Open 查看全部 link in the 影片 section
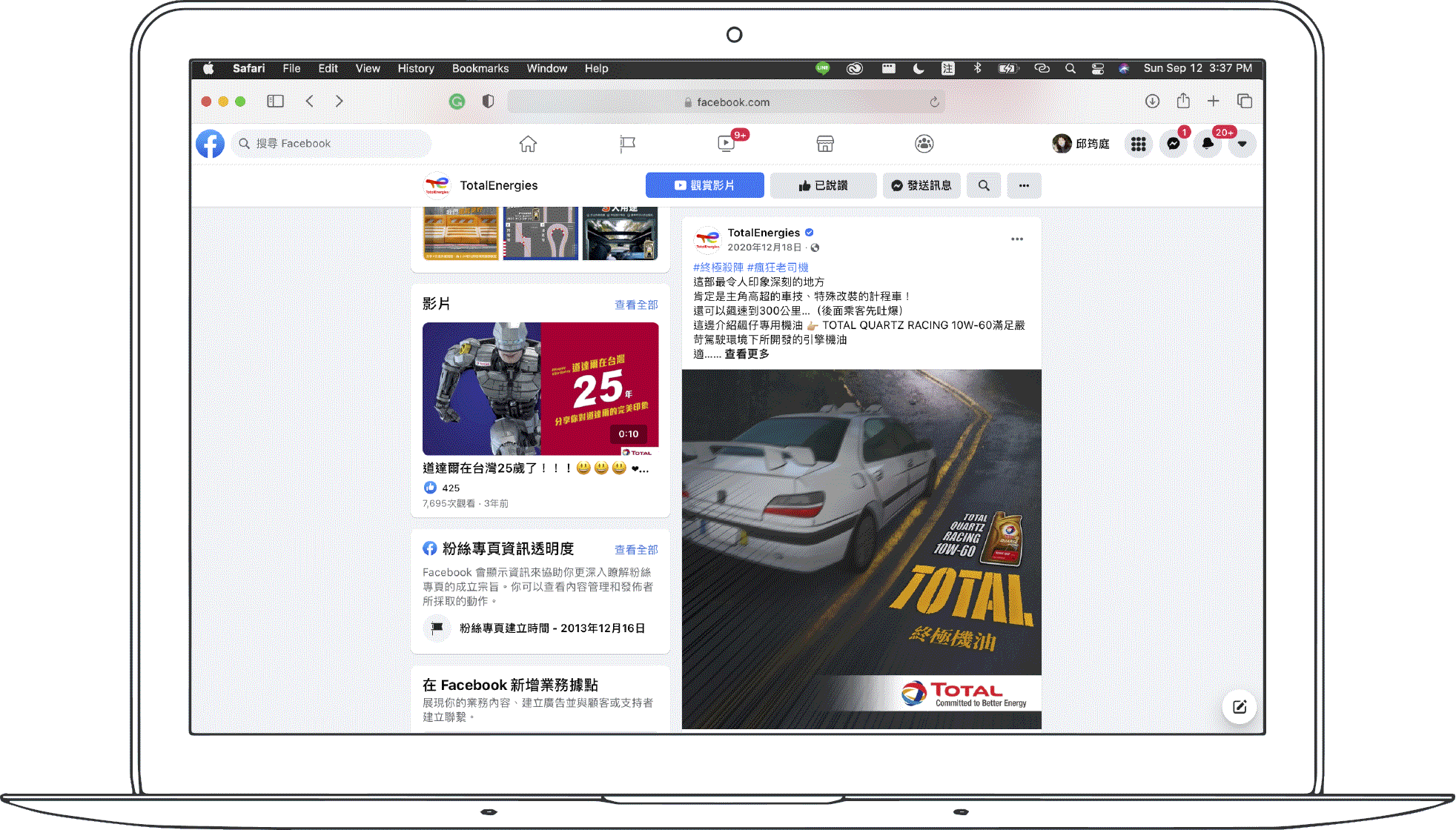Image resolution: width=1456 pixels, height=830 pixels. pos(635,304)
